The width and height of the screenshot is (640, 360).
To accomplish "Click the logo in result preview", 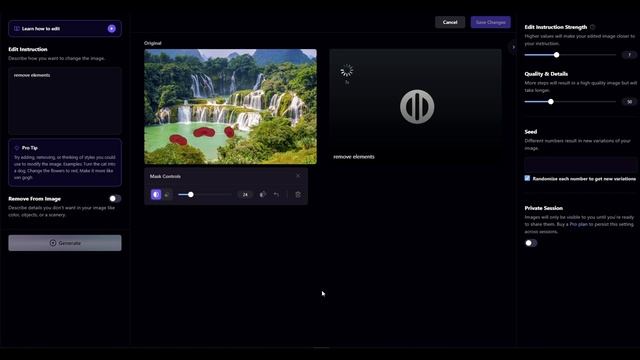I will (x=417, y=107).
